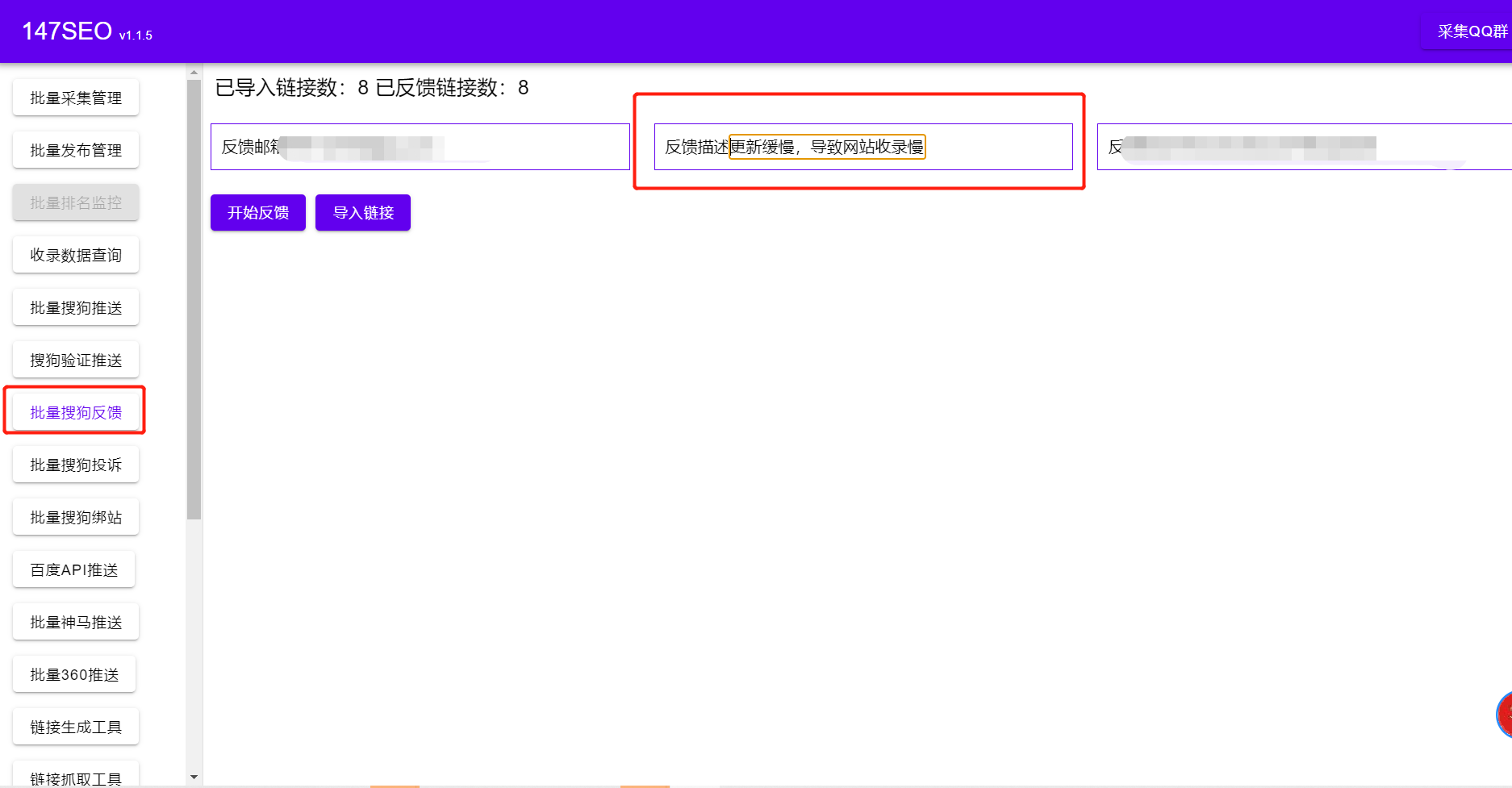This screenshot has height=788, width=1512.
Task: Click the 已导入链接数 count text
Action: tap(292, 87)
